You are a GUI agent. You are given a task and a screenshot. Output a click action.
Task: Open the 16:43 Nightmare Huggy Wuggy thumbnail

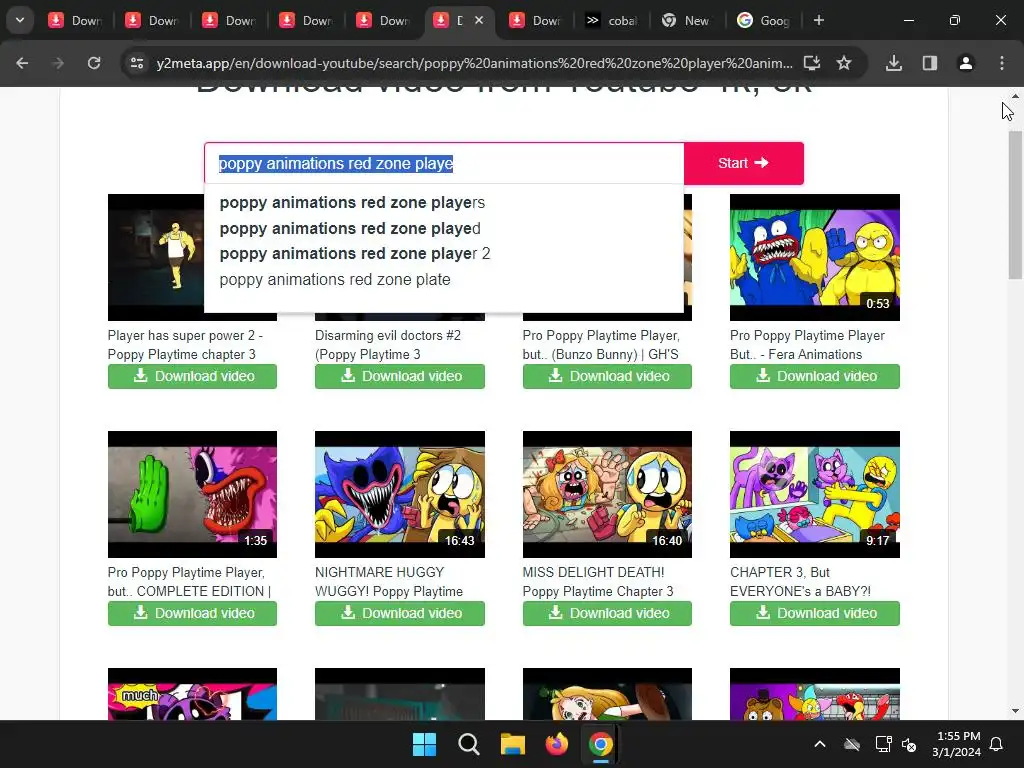400,494
